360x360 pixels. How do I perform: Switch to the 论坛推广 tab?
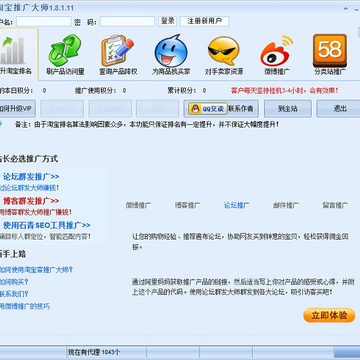pos(237,205)
